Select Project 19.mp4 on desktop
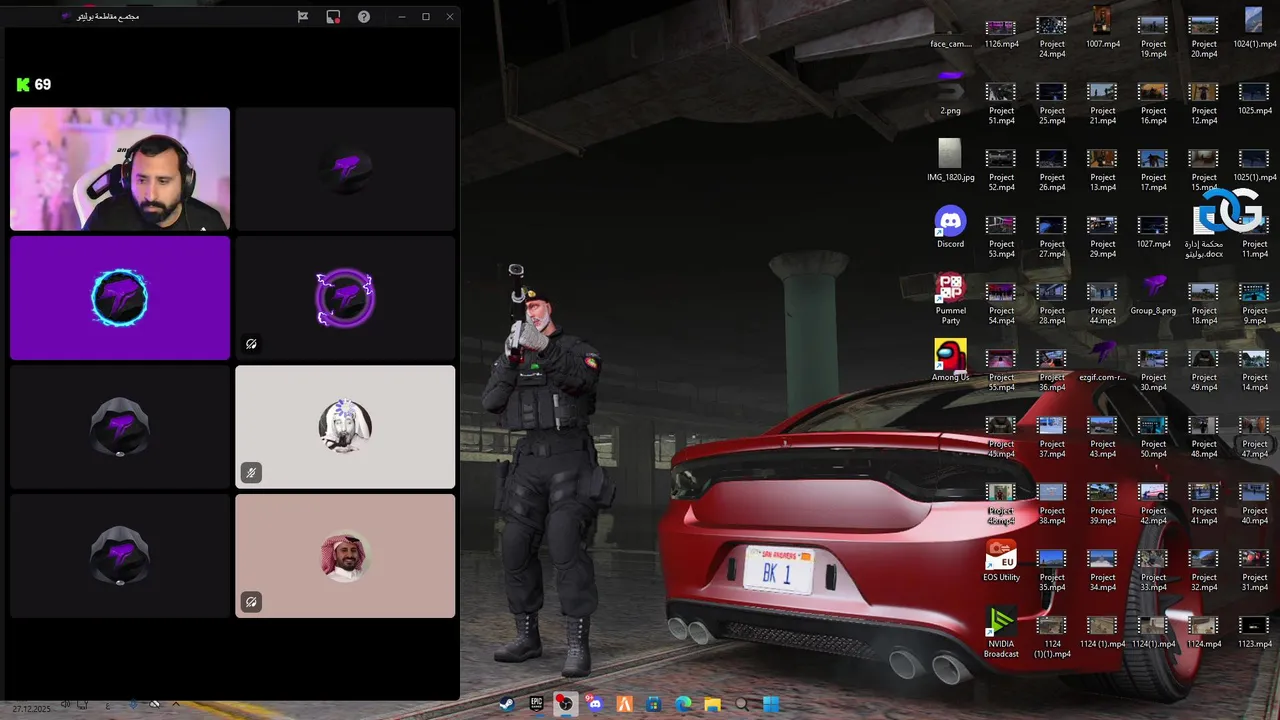The image size is (1280, 720). pyautogui.click(x=1153, y=38)
